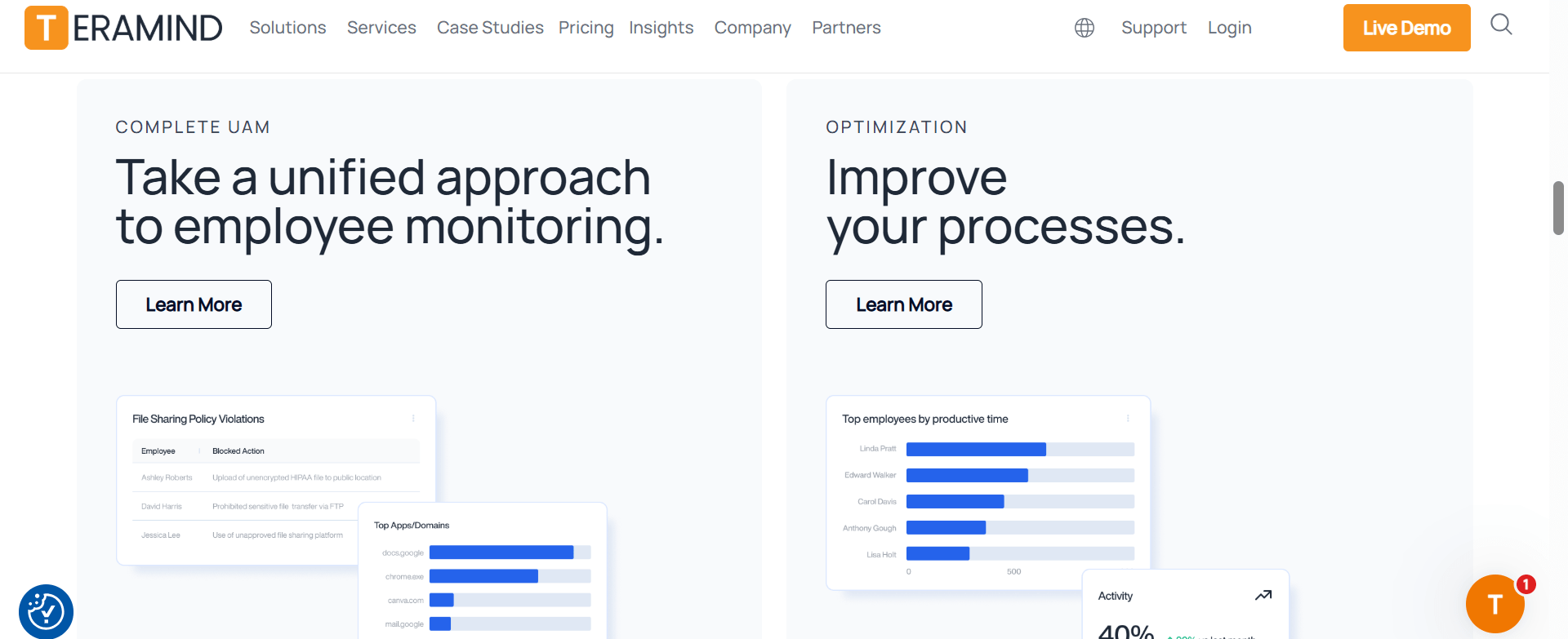Viewport: 1568px width, 639px height.
Task: Expand the Company menu
Action: point(752,28)
